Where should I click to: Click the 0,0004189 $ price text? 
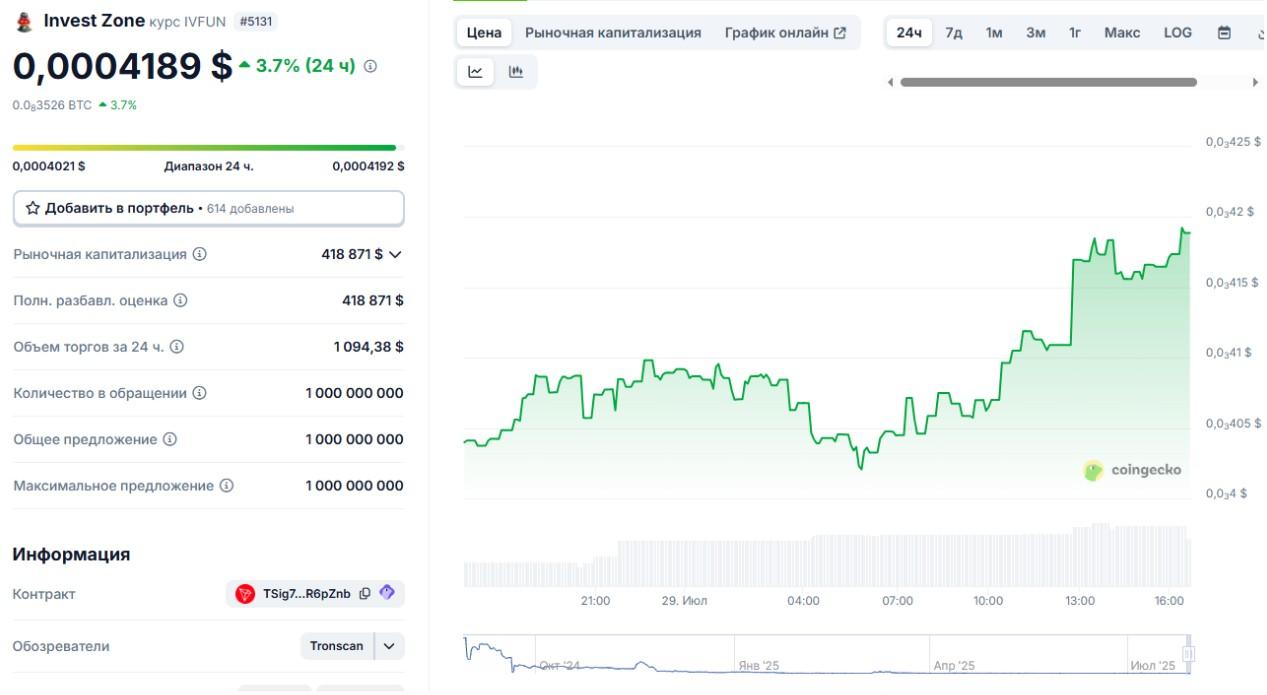coord(122,66)
